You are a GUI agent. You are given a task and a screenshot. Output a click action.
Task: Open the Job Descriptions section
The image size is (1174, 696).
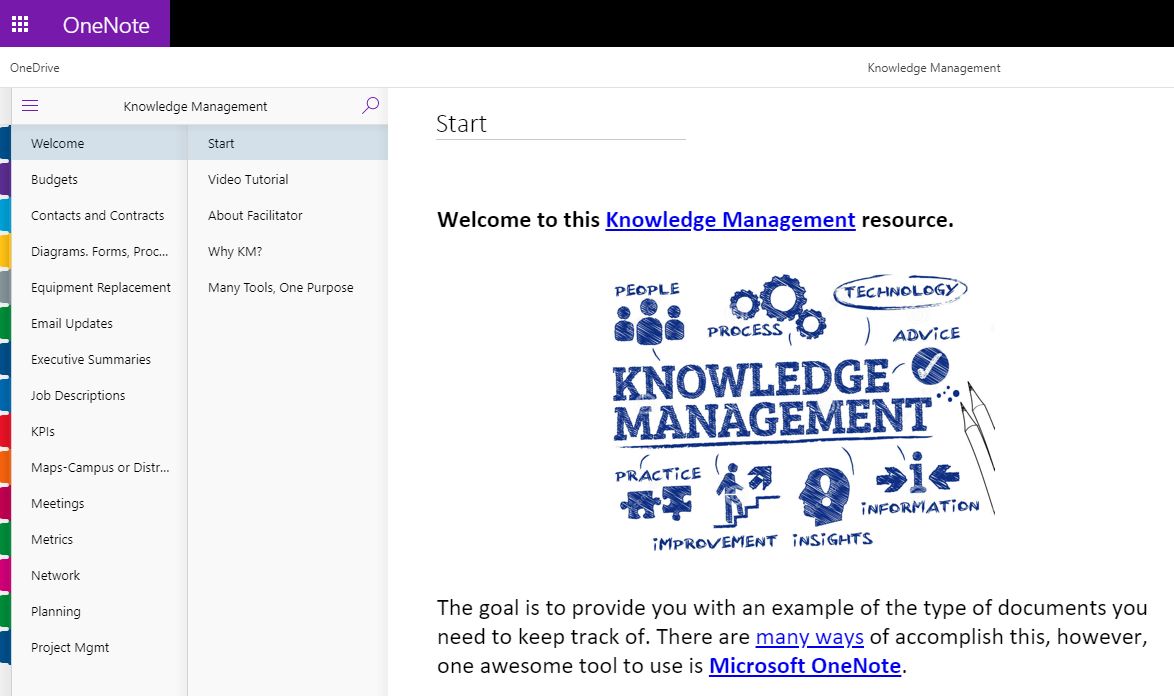point(99,394)
